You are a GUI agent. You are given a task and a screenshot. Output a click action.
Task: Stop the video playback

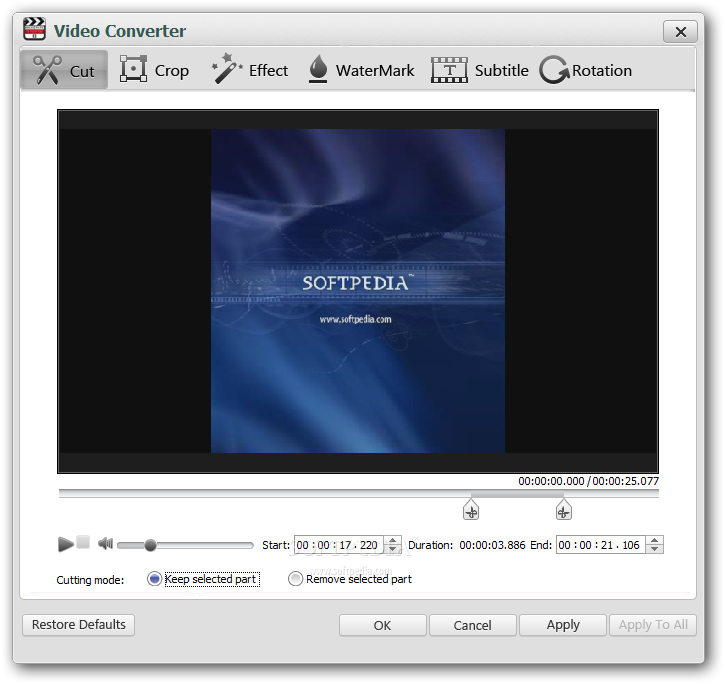[x=83, y=542]
